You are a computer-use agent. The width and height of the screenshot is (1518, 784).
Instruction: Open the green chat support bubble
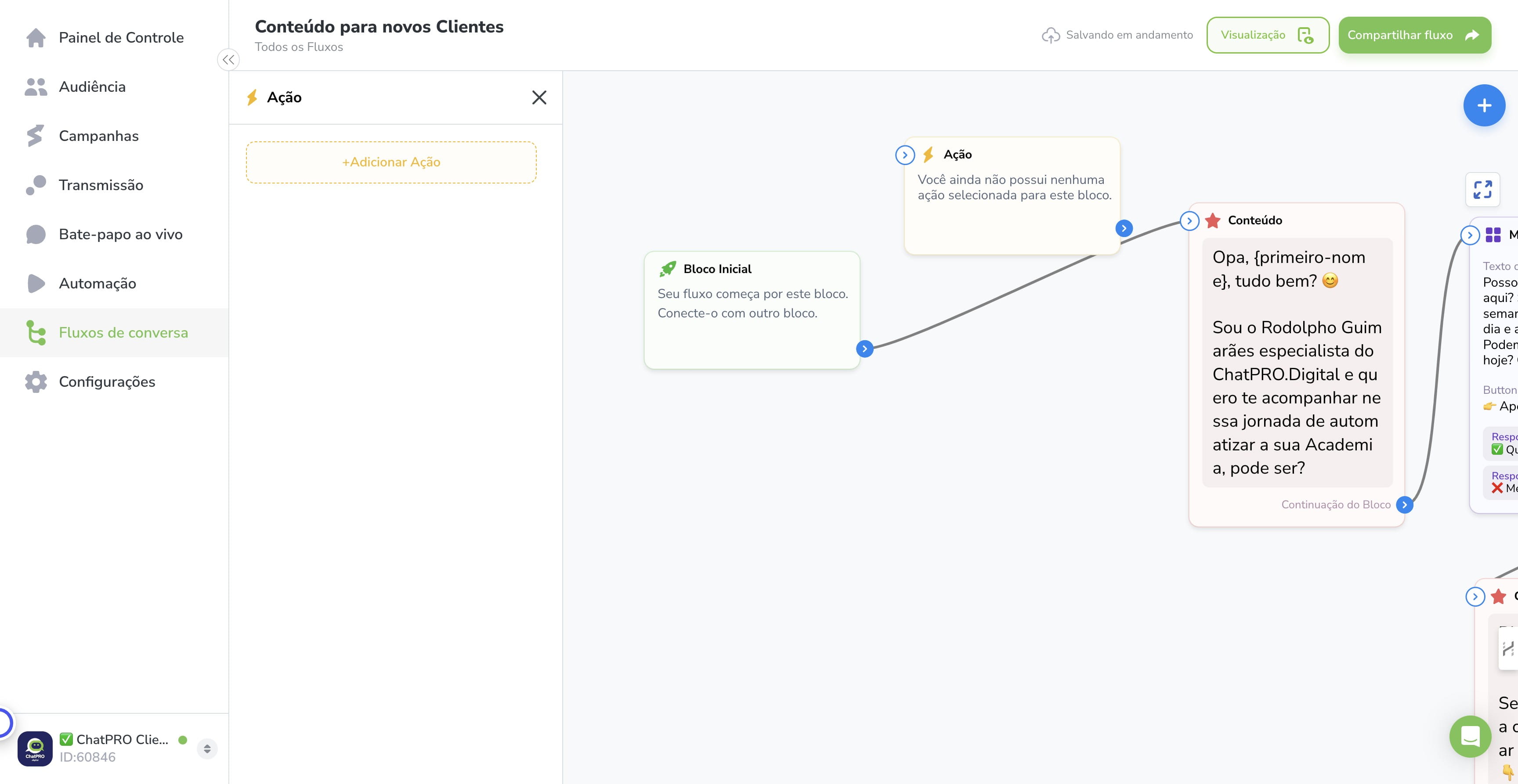point(1470,736)
